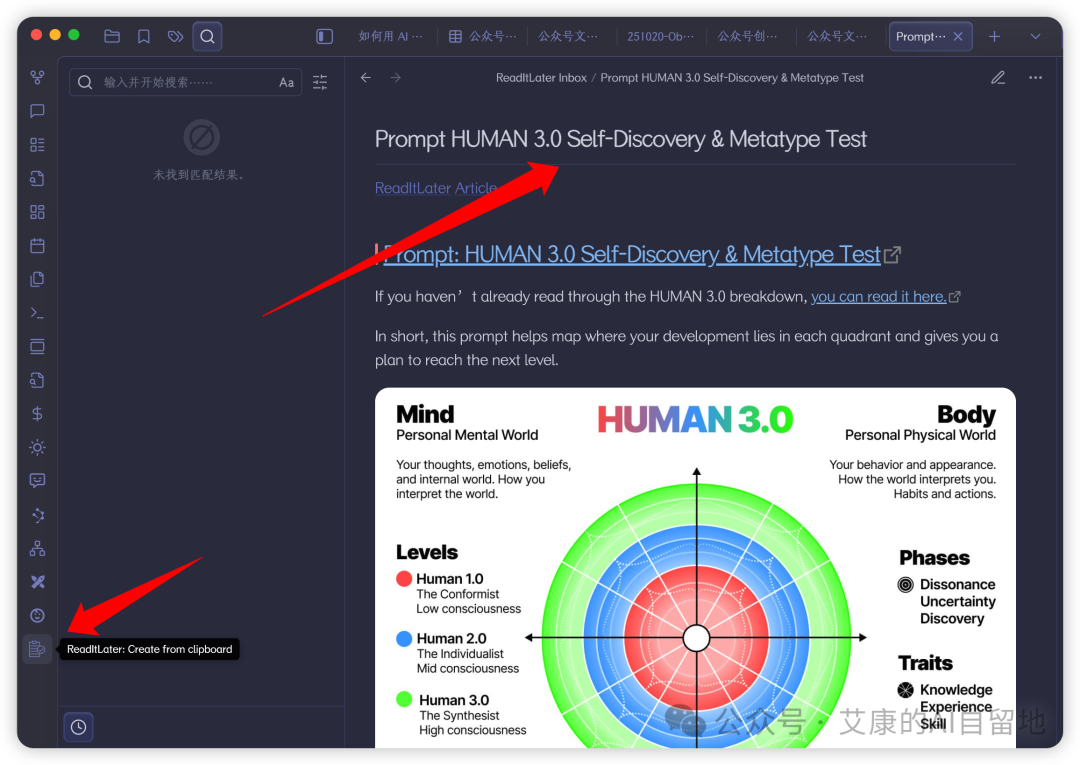Screen dimensions: 1080x765
Task: Toggle the left sidebar panel icon
Action: [x=324, y=36]
